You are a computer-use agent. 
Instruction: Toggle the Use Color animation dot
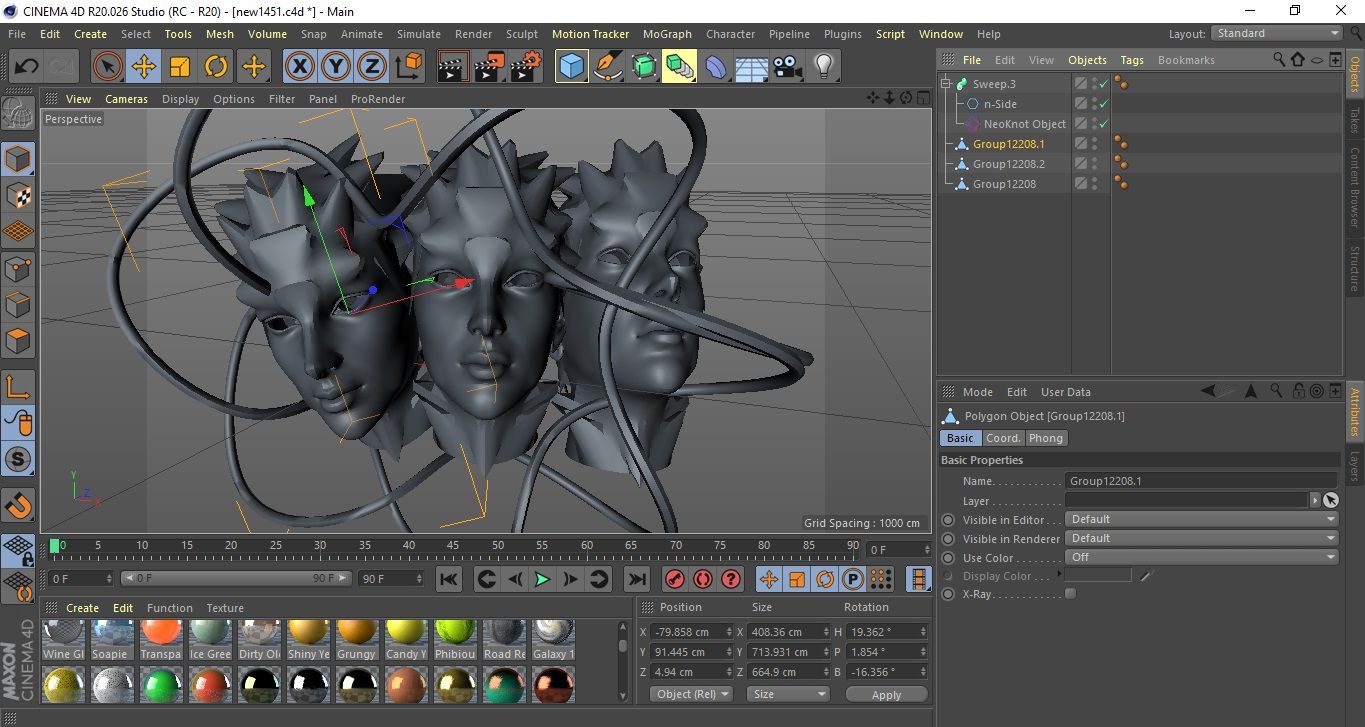point(948,558)
